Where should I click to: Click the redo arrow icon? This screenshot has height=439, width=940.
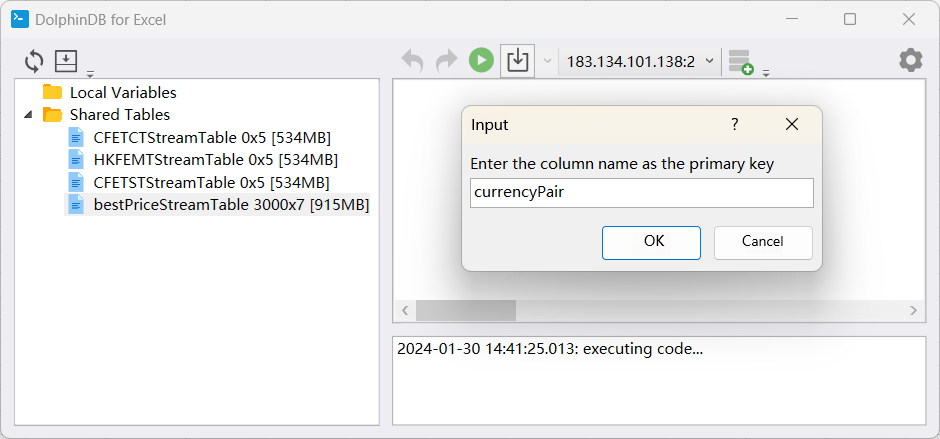446,61
